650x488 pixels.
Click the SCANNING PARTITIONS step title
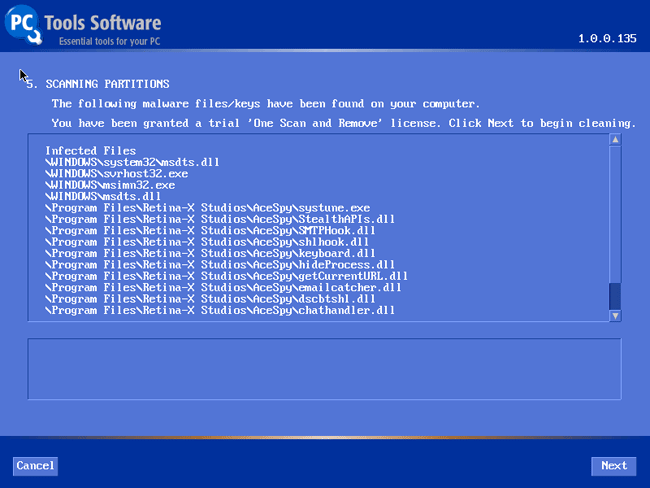[x=107, y=84]
